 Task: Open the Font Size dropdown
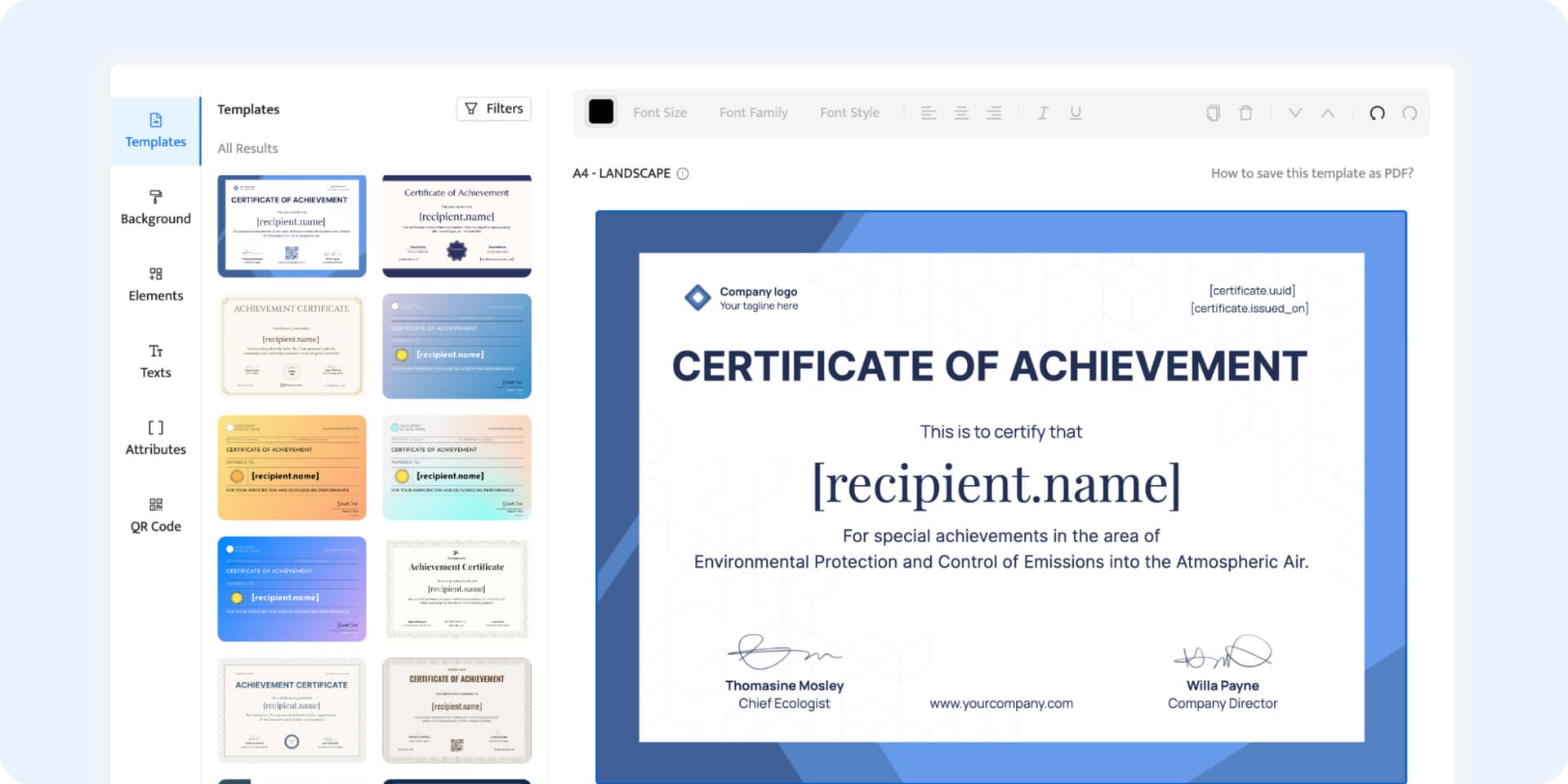click(660, 113)
